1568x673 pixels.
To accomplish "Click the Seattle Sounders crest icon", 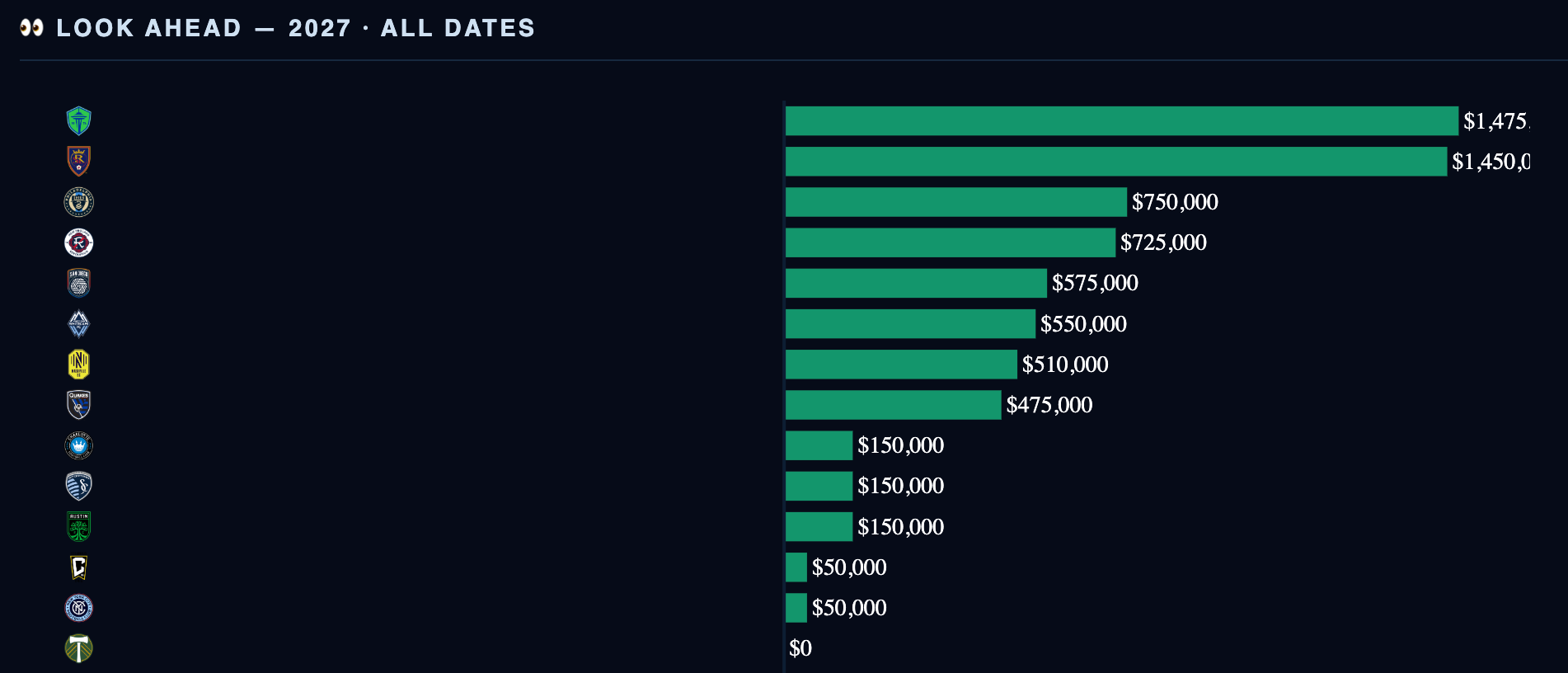I will [x=78, y=120].
